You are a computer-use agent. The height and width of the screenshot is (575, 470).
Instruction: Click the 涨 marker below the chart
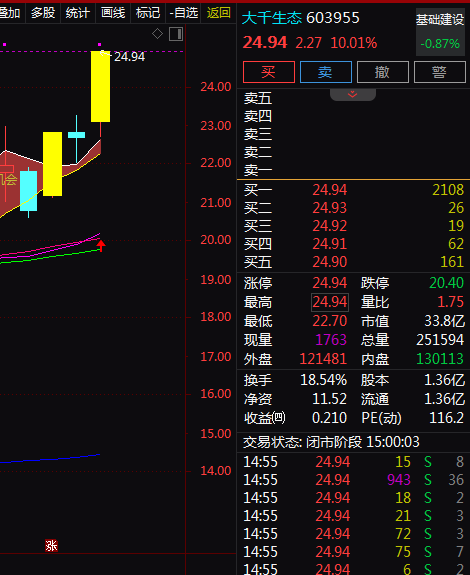51,546
